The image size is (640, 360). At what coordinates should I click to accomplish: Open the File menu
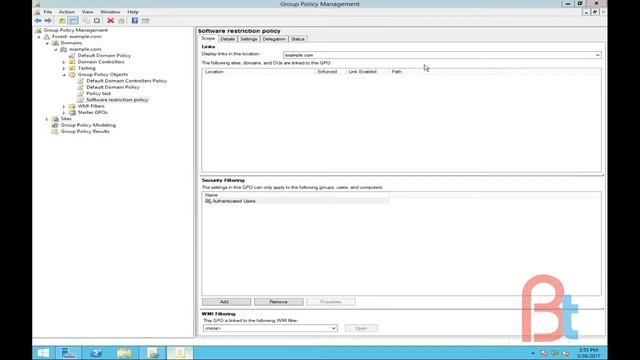pos(48,12)
